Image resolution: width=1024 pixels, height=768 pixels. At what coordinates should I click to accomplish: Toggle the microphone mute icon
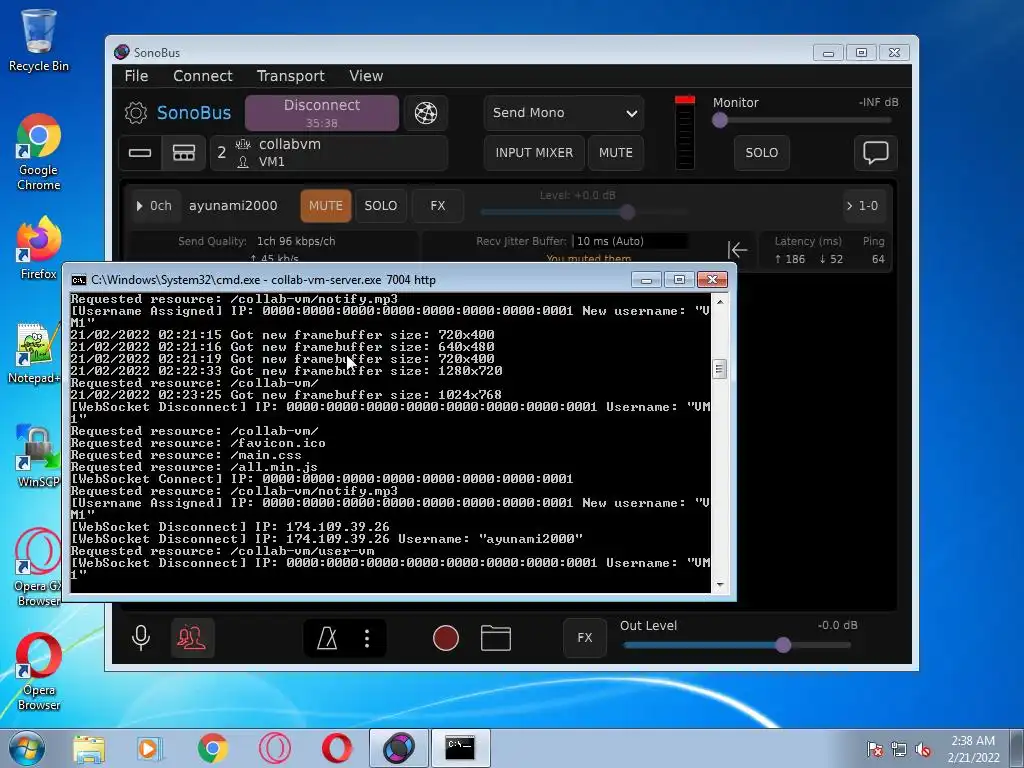point(140,637)
